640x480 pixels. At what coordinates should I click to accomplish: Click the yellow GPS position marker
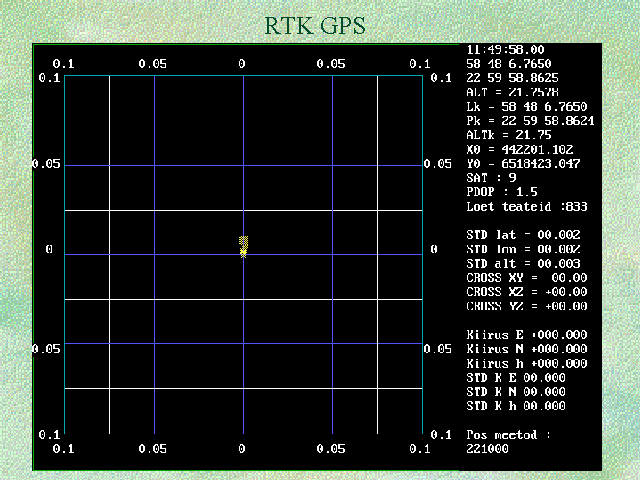coord(243,252)
